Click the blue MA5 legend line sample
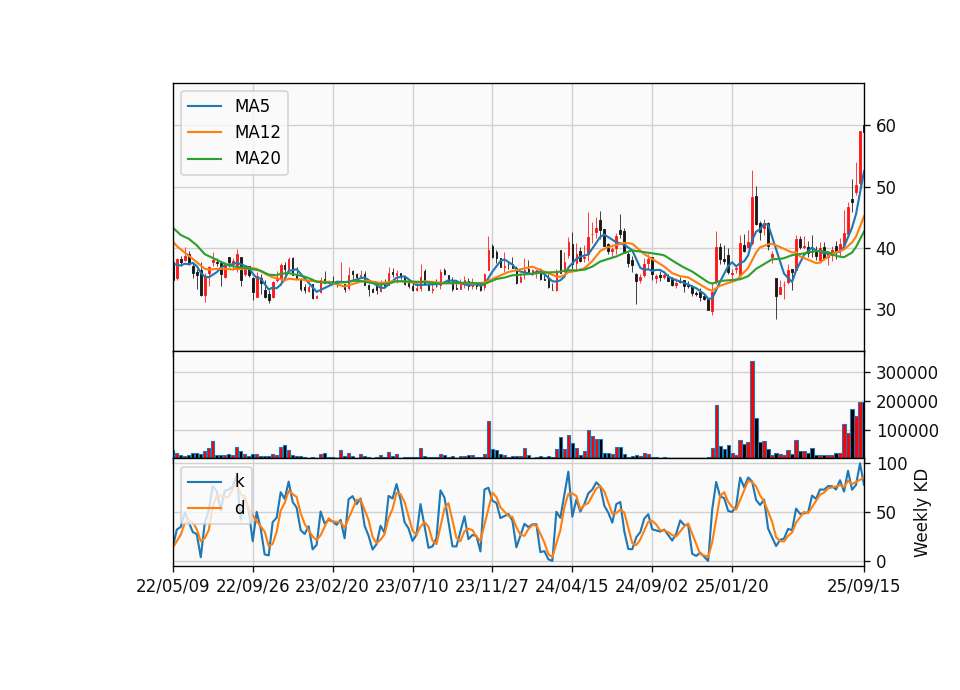 pos(204,106)
